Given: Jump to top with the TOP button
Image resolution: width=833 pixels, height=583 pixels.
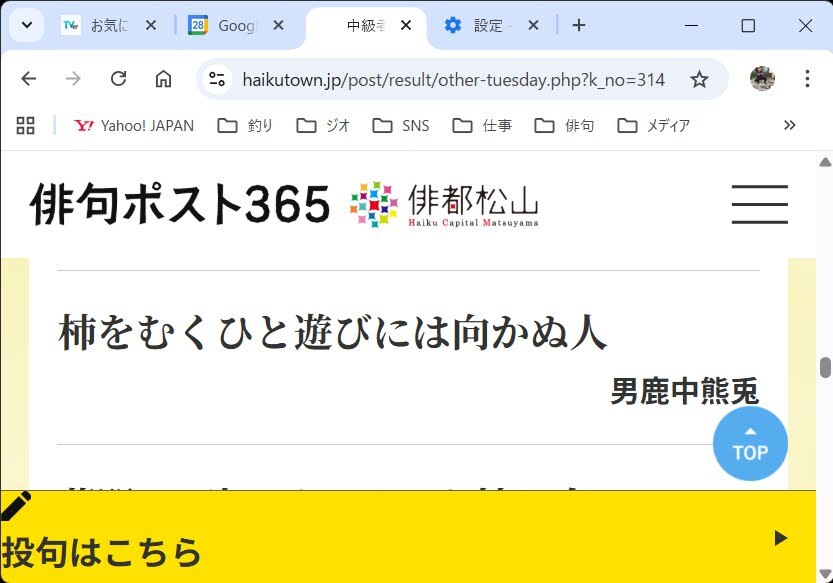Looking at the screenshot, I should click(x=750, y=444).
